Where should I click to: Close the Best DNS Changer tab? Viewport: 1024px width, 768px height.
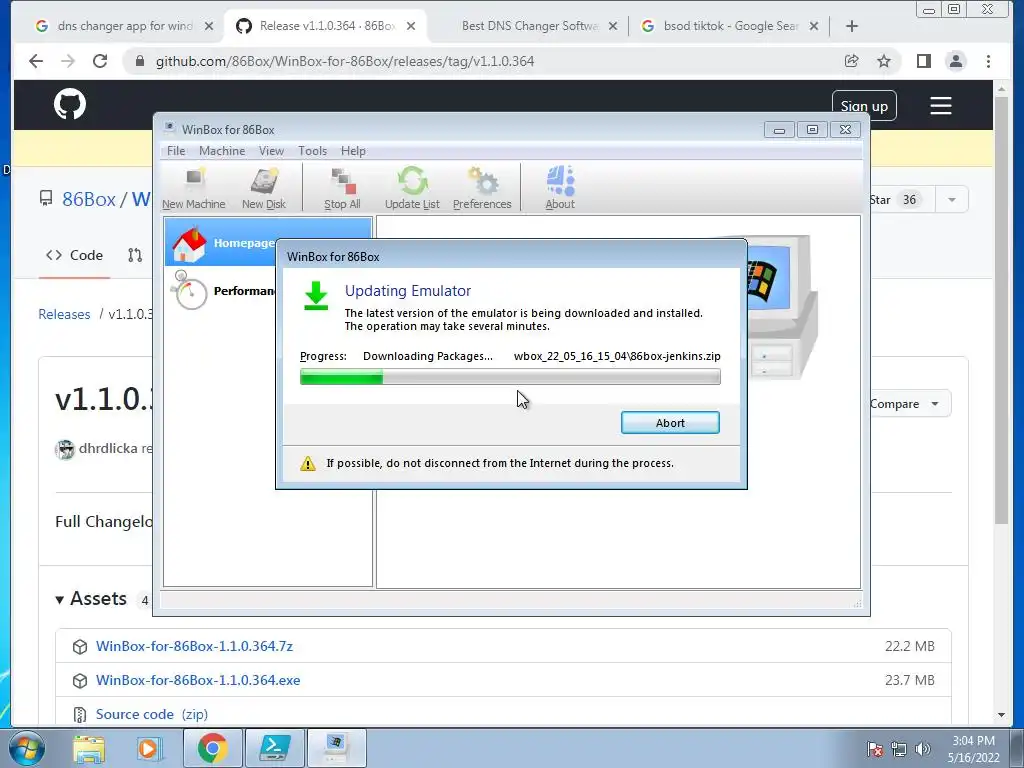613,26
